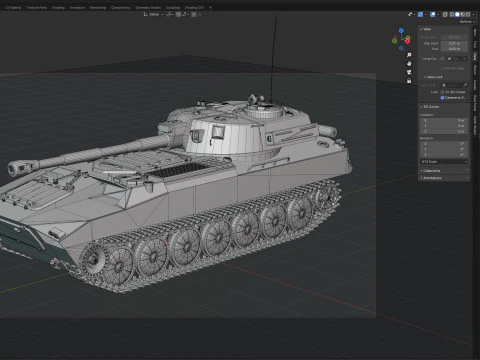Image resolution: width=480 pixels, height=360 pixels.
Task: Toggle the Local Camera checkbox
Action: point(442,58)
